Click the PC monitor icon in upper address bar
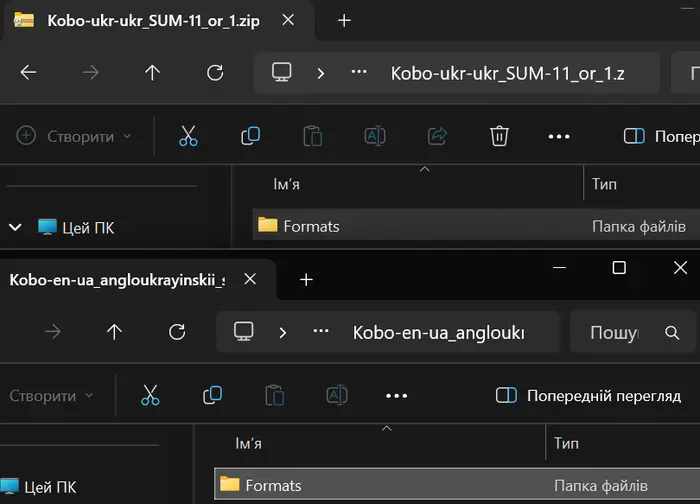This screenshot has width=700, height=504. tap(282, 72)
